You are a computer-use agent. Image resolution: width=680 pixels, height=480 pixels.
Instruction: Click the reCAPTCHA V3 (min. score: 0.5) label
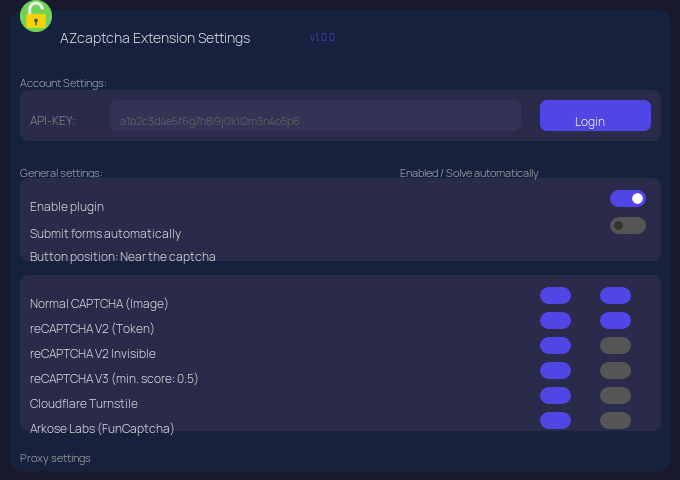click(x=114, y=379)
